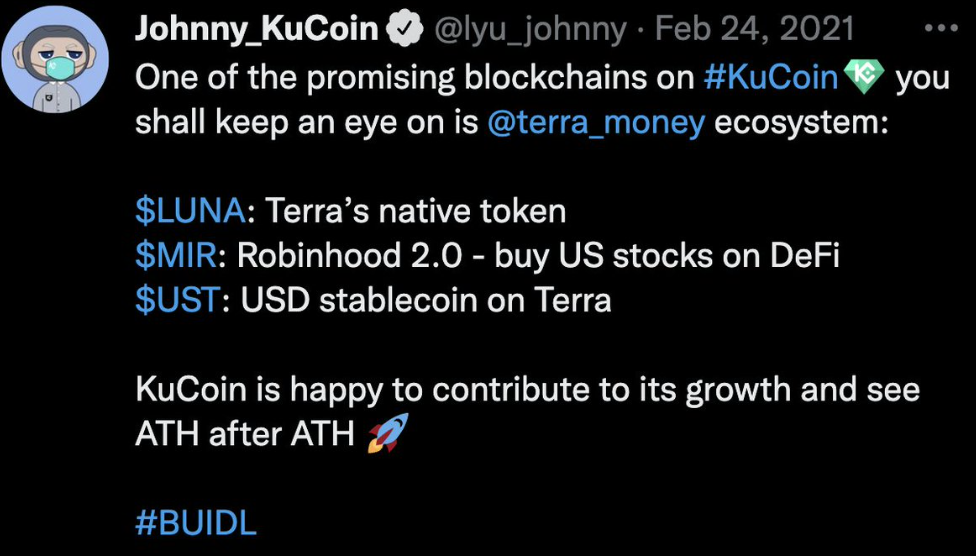The height and width of the screenshot is (556, 976).
Task: Open the tweet's three-dot more options menu
Action: click(x=942, y=28)
